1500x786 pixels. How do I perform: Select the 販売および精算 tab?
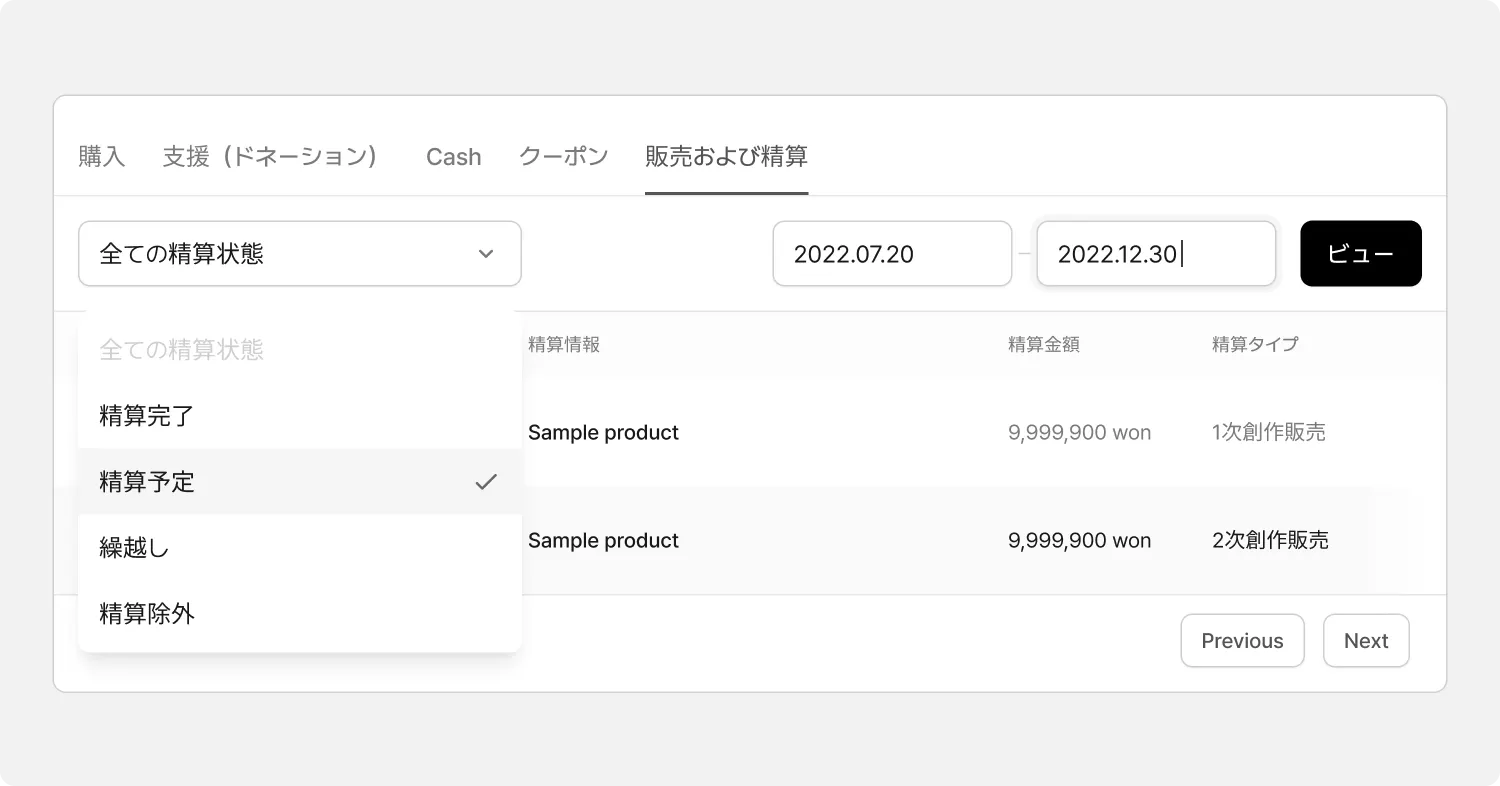click(x=726, y=157)
